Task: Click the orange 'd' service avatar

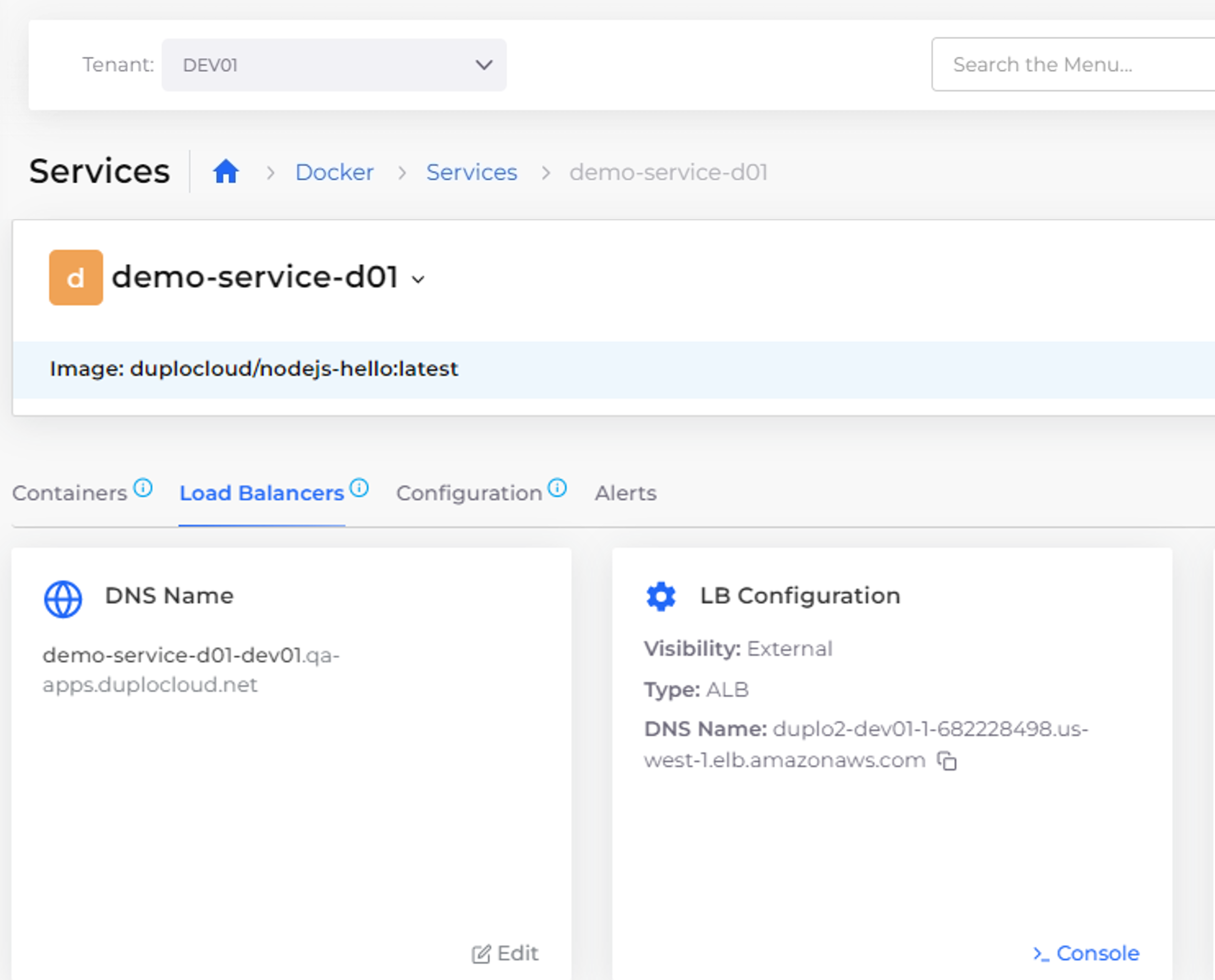Action: [76, 278]
